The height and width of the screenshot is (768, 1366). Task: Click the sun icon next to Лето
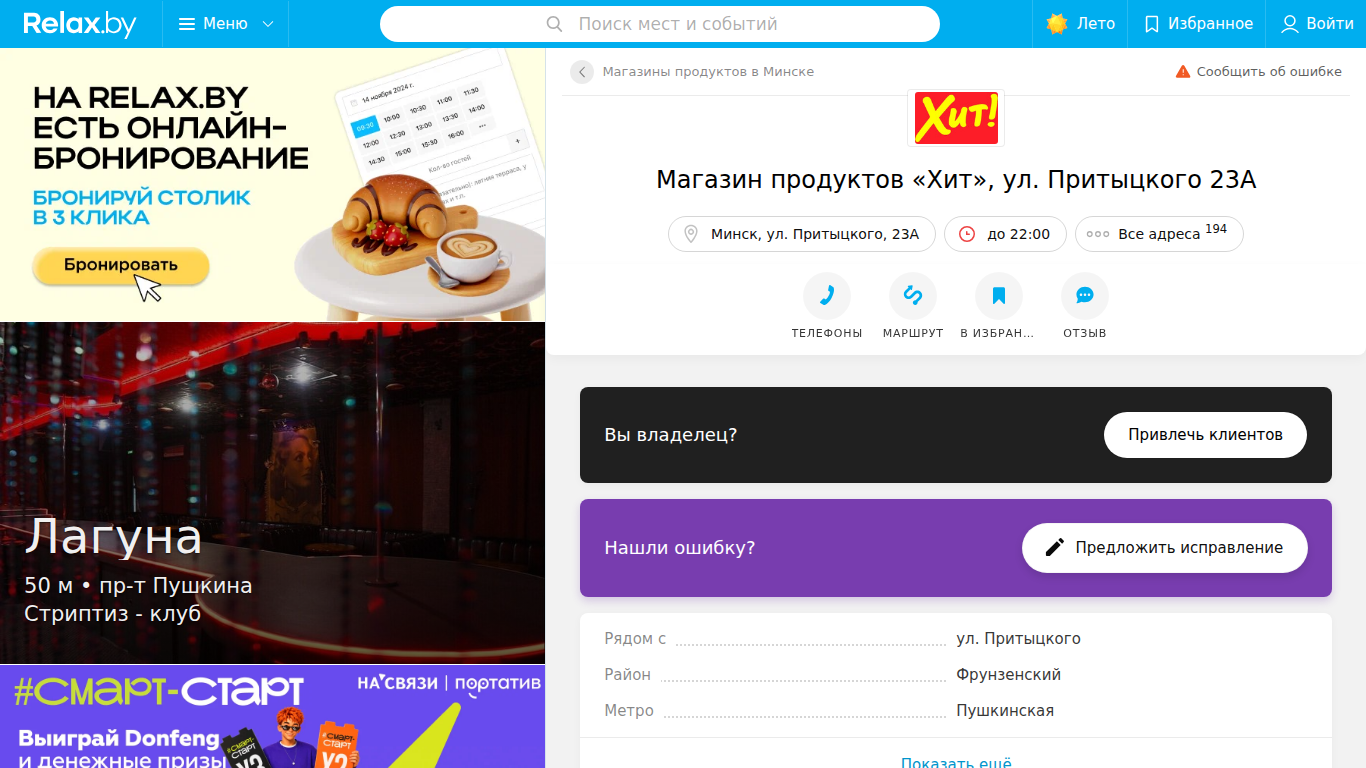tap(1057, 24)
